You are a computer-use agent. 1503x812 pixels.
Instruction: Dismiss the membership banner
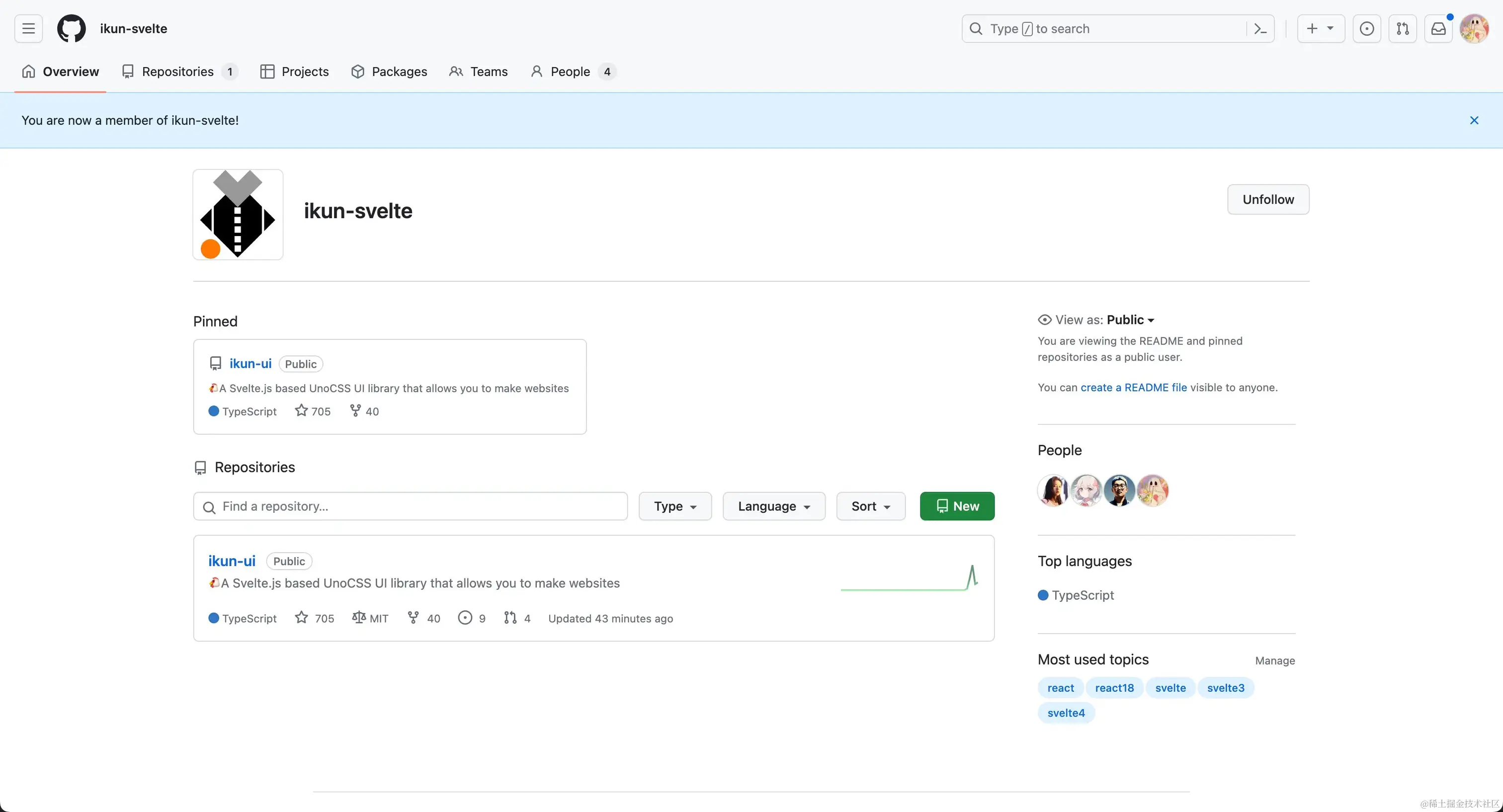coord(1474,120)
